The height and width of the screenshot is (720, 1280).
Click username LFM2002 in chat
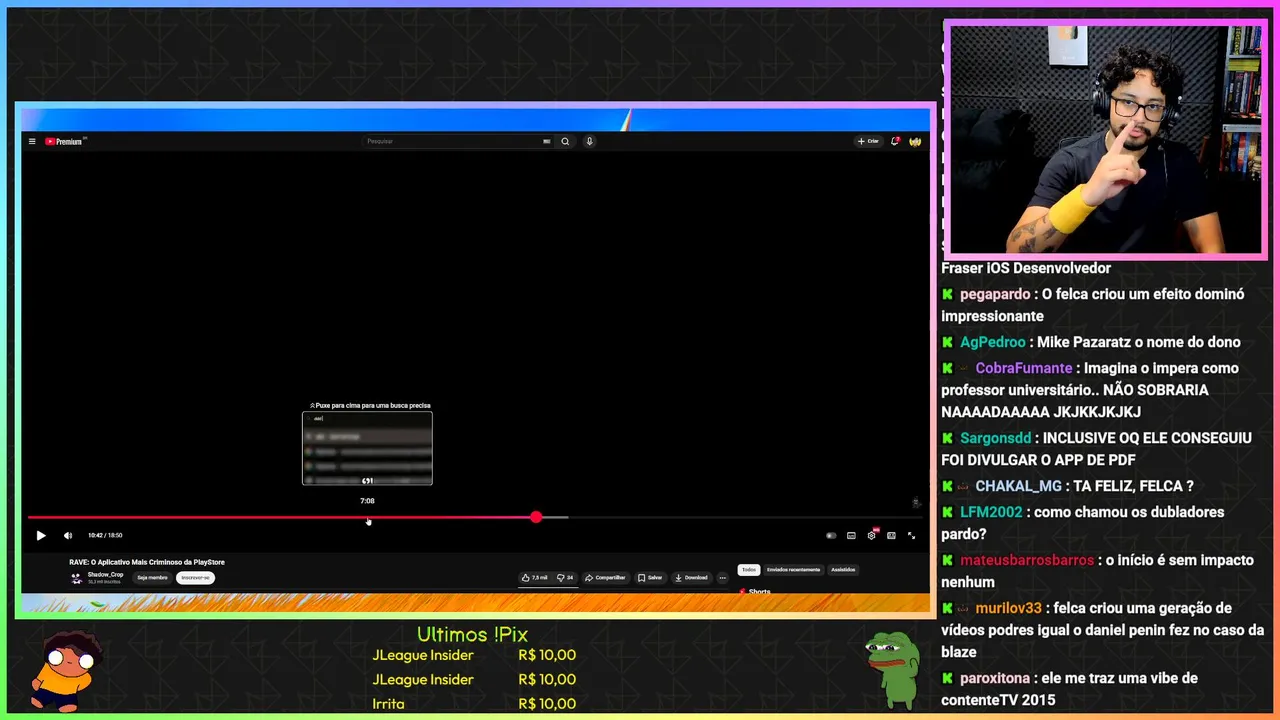991,512
